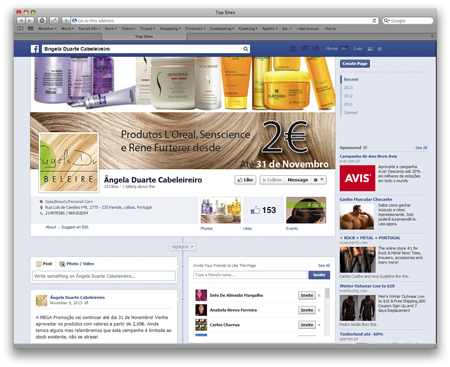Open the Weather bookmarks folder

[47, 29]
